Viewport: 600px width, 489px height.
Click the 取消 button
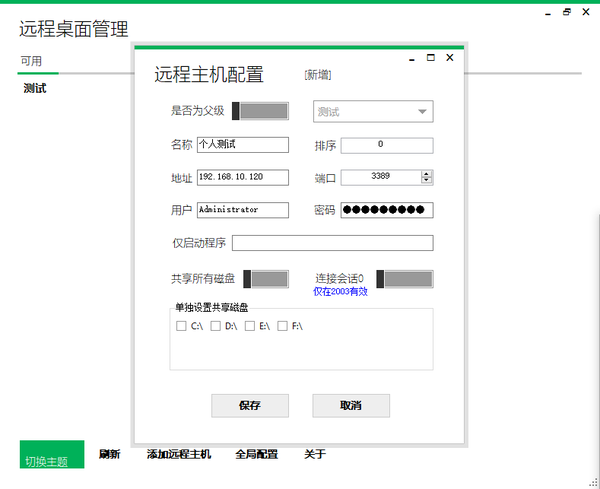351,406
